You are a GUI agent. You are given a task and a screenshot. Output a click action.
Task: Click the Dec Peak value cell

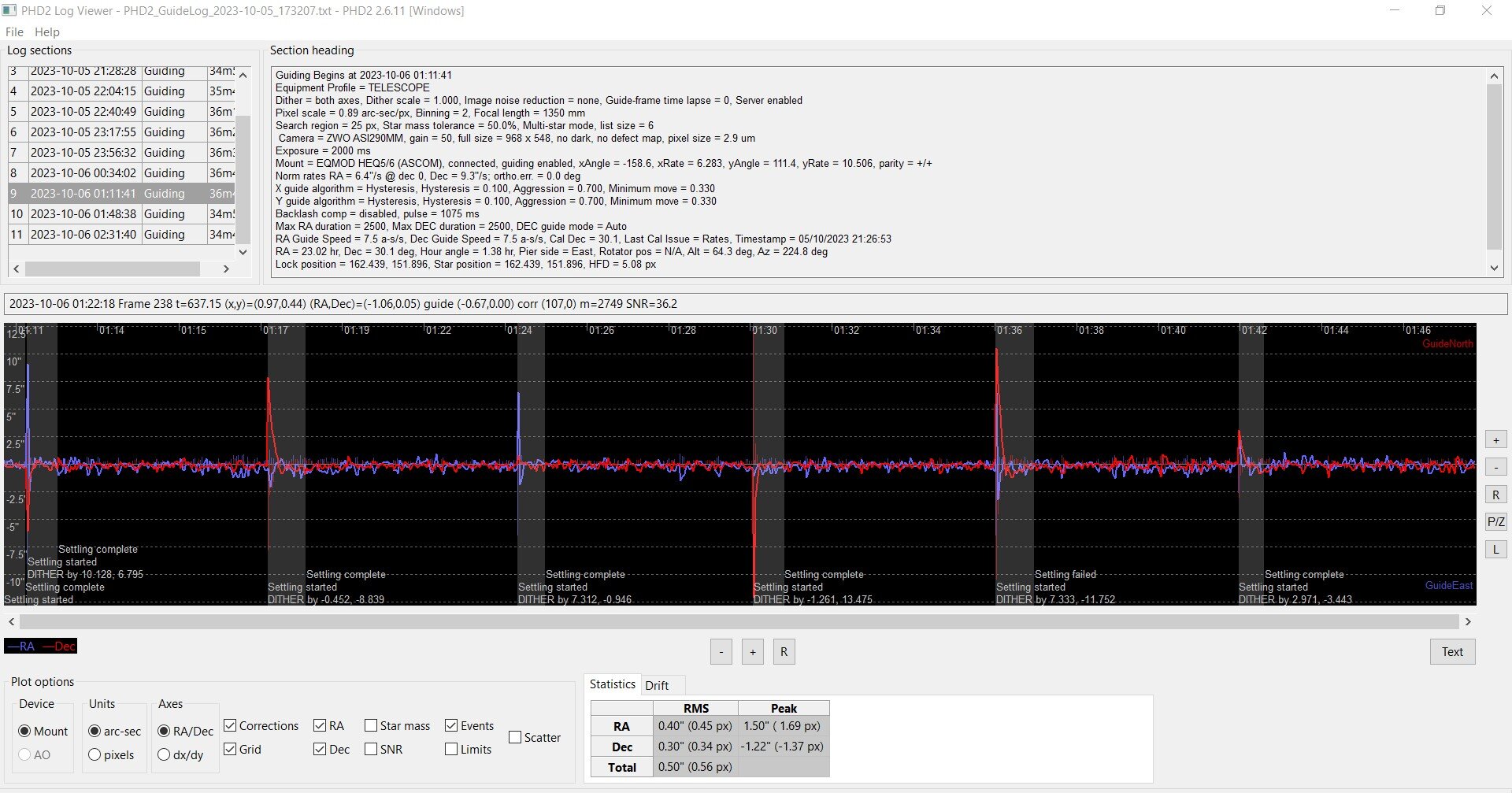pyautogui.click(x=784, y=747)
